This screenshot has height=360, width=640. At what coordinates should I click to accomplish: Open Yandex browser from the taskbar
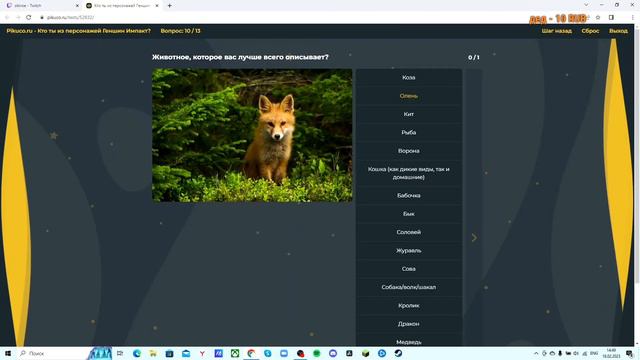(x=202, y=353)
